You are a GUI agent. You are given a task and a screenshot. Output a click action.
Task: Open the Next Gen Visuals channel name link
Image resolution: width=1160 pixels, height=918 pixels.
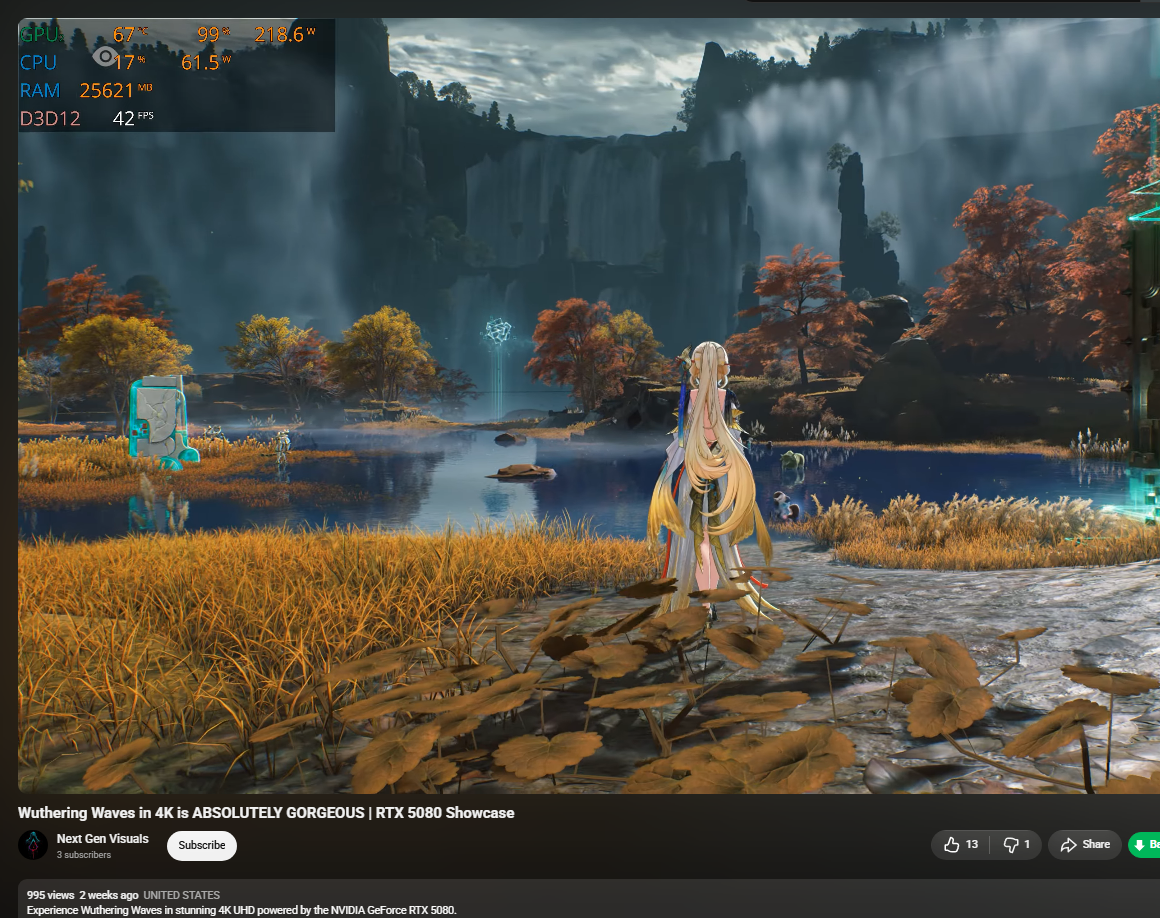[x=103, y=838]
